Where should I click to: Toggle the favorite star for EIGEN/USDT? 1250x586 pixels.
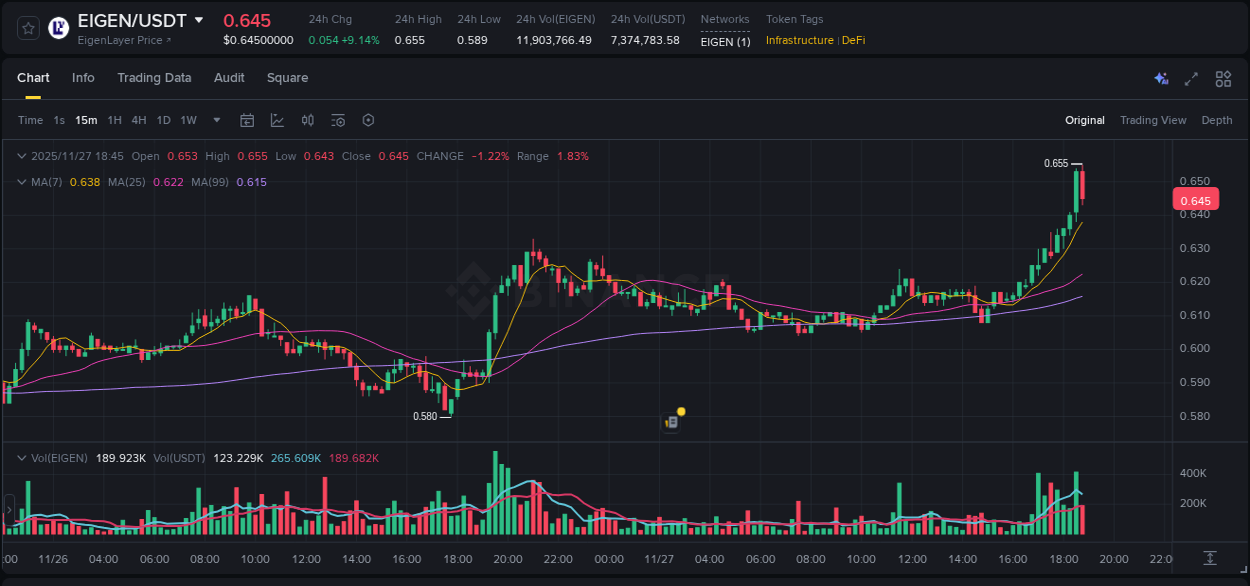click(28, 28)
